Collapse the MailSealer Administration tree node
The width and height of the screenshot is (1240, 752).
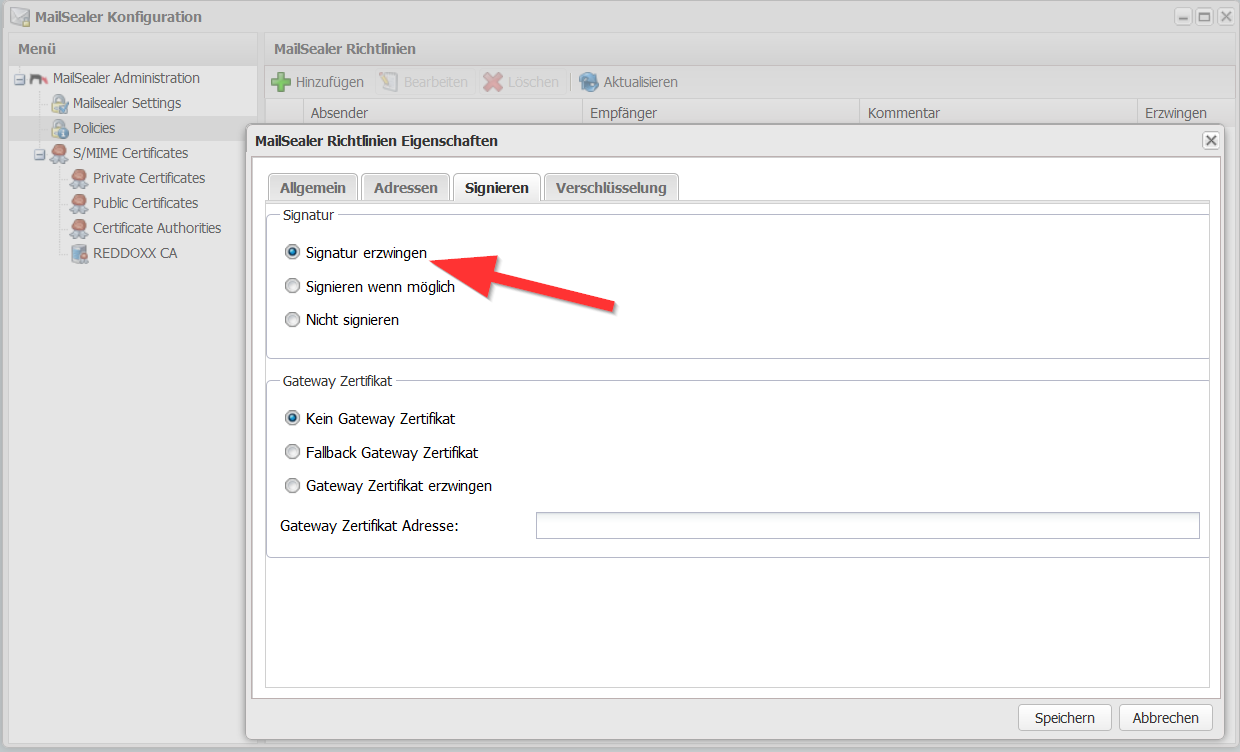tap(19, 79)
